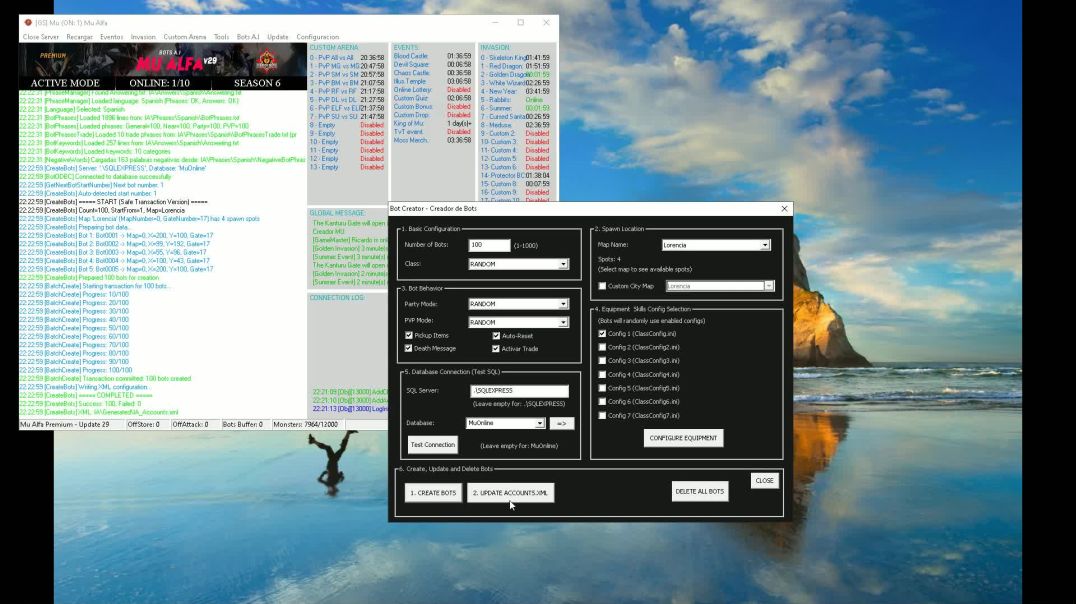Click the SQL Server input field
This screenshot has width=1076, height=604.
(x=519, y=391)
